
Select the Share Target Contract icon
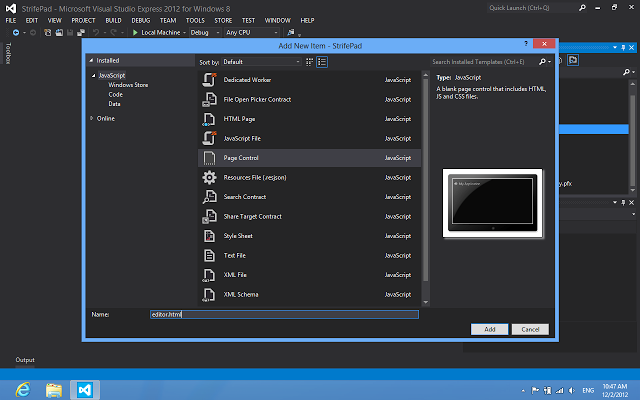pyautogui.click(x=209, y=216)
